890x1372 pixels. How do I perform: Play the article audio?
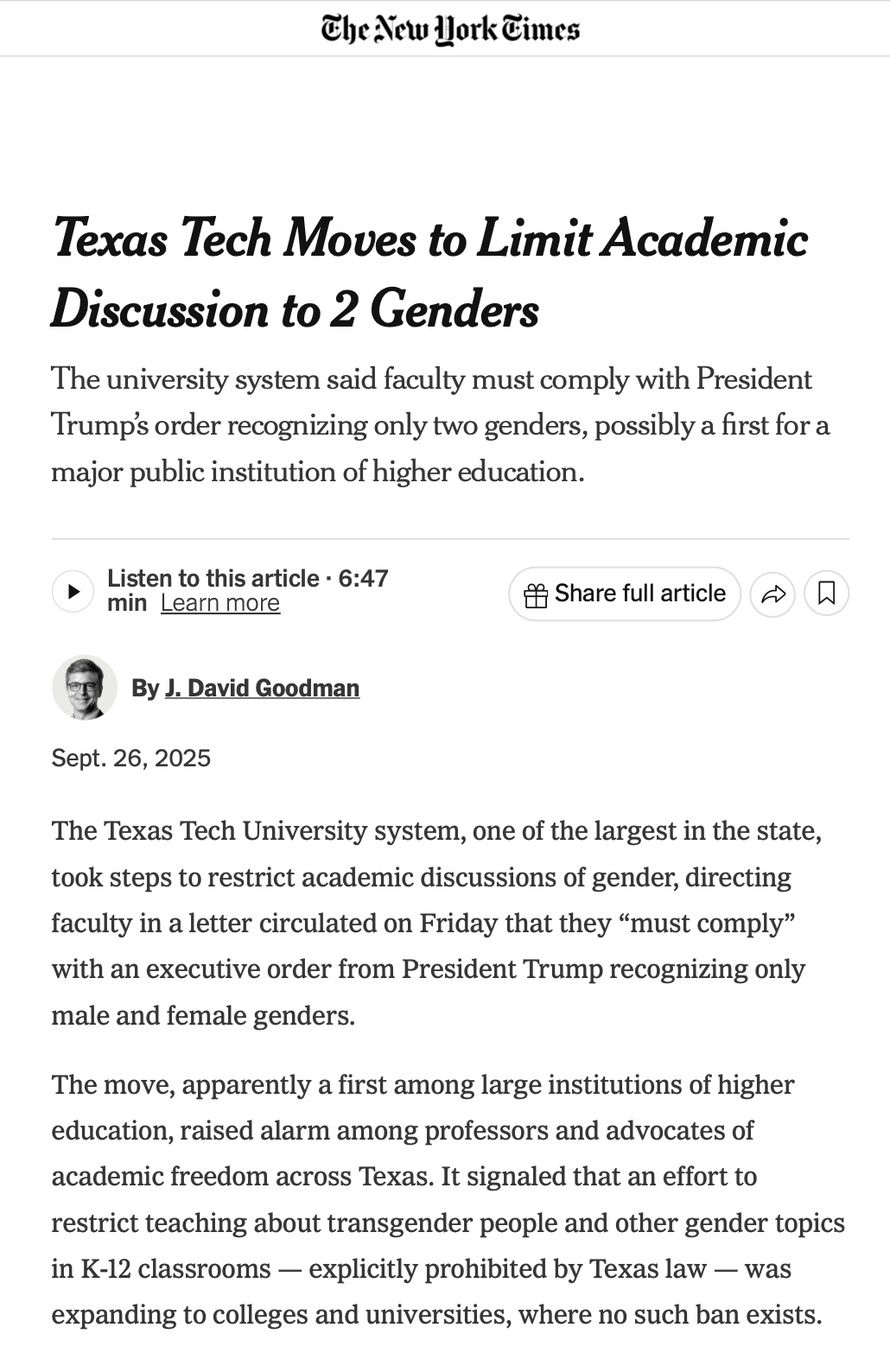tap(73, 591)
